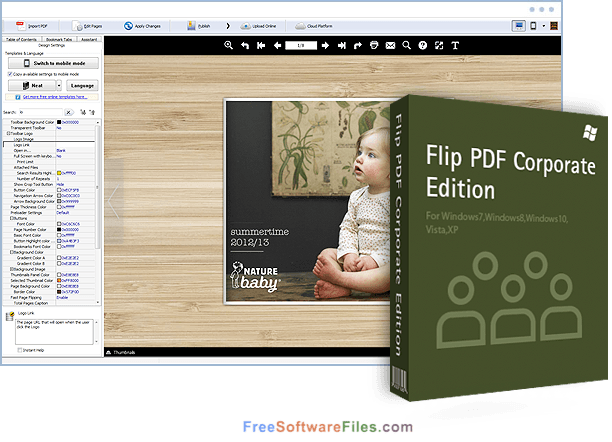
Task: Toggle Copy available settings to mobile mode
Action: click(x=10, y=74)
